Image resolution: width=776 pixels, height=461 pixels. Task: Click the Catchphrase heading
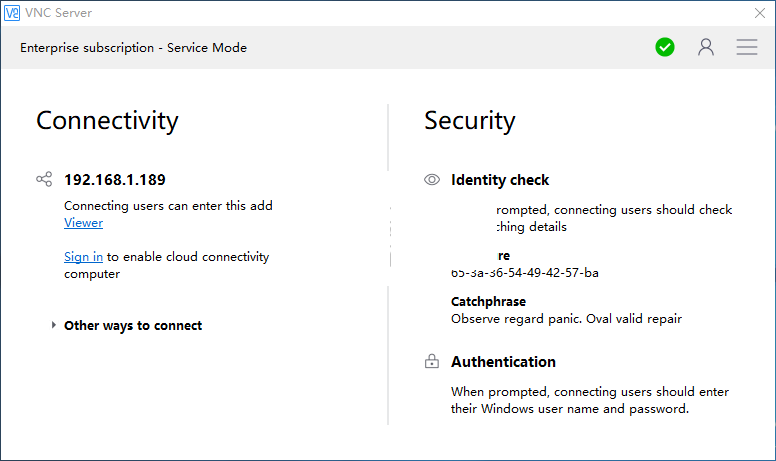[x=488, y=302]
